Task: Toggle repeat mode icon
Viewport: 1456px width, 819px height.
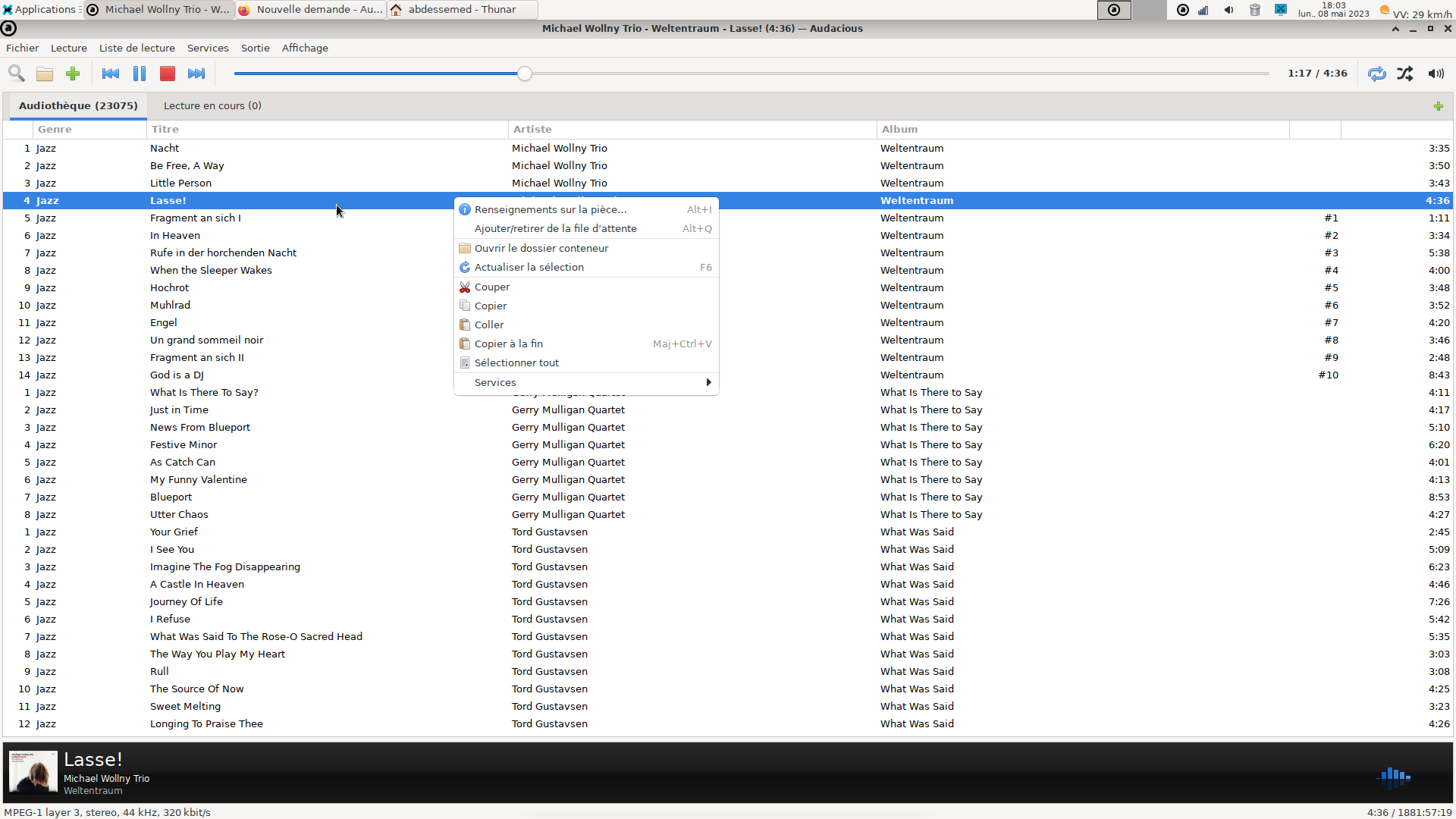Action: click(x=1377, y=74)
